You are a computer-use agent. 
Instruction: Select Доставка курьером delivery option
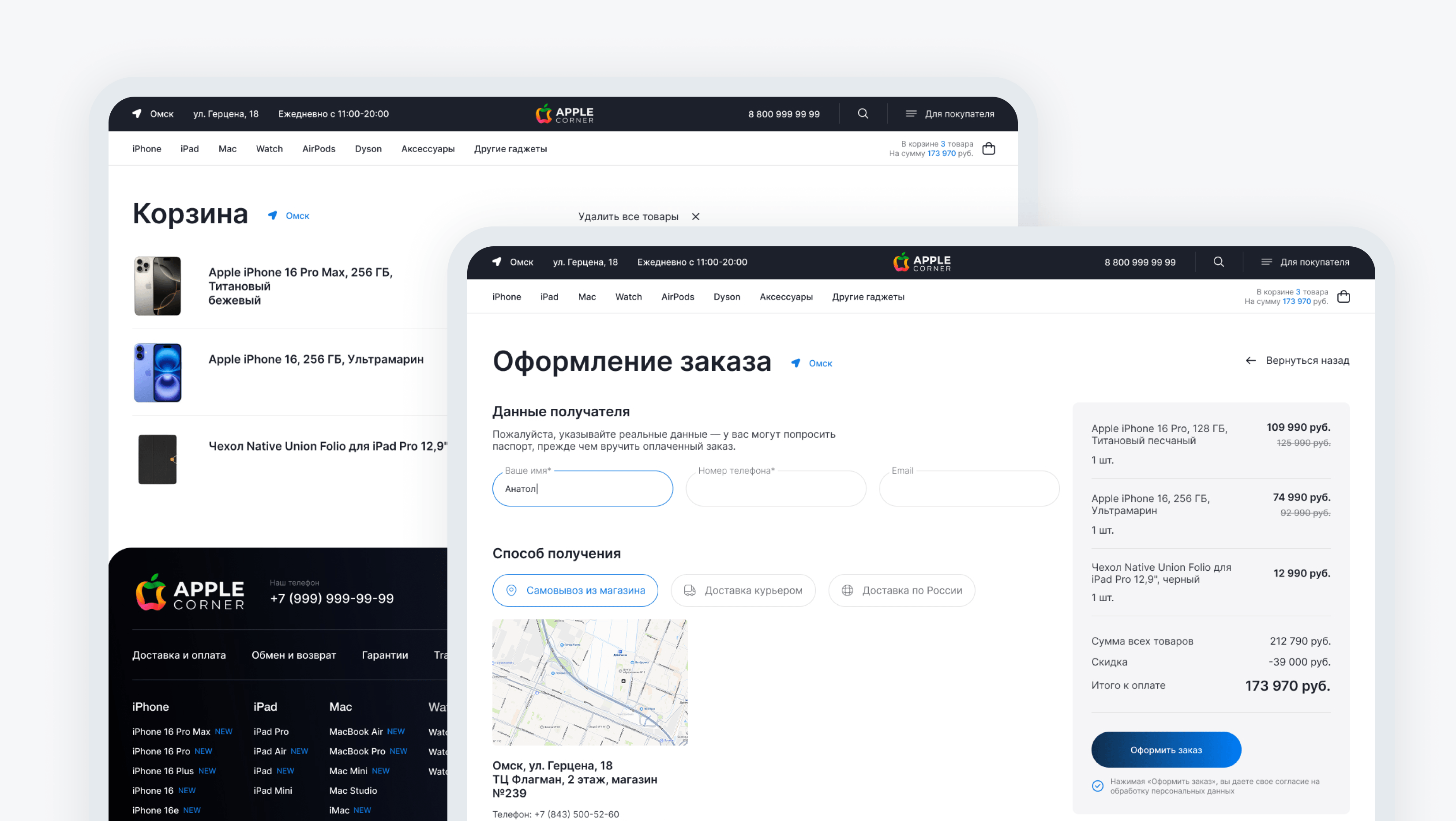(743, 590)
